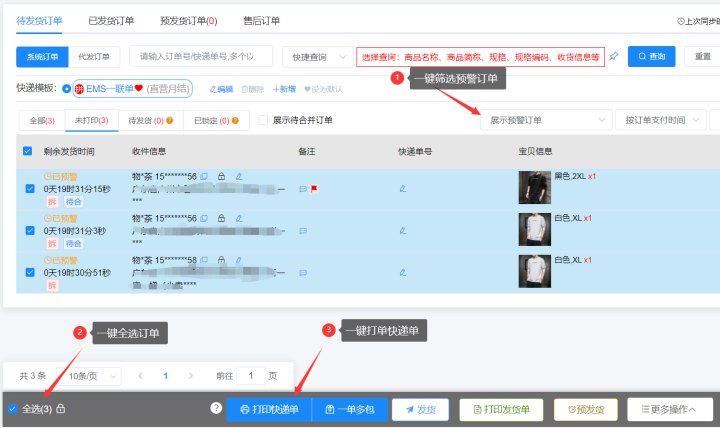Enable the 展示待合并订单 checkbox
Viewport: 720px width, 428px height.
263,120
